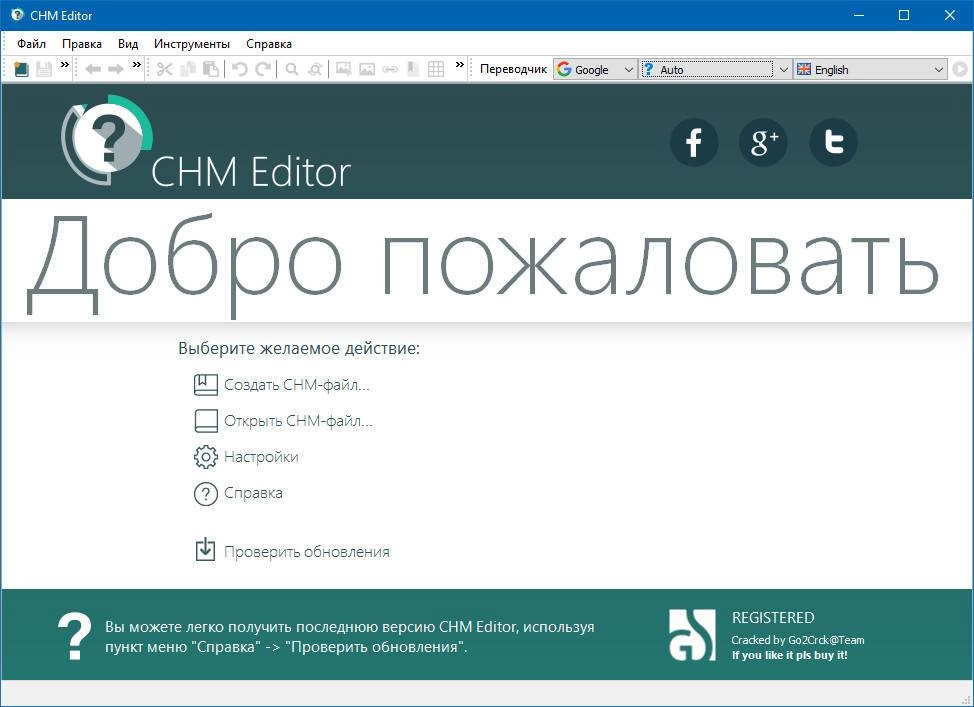Click the question mark icon beside Справка
This screenshot has width=974, height=707.
coord(206,495)
